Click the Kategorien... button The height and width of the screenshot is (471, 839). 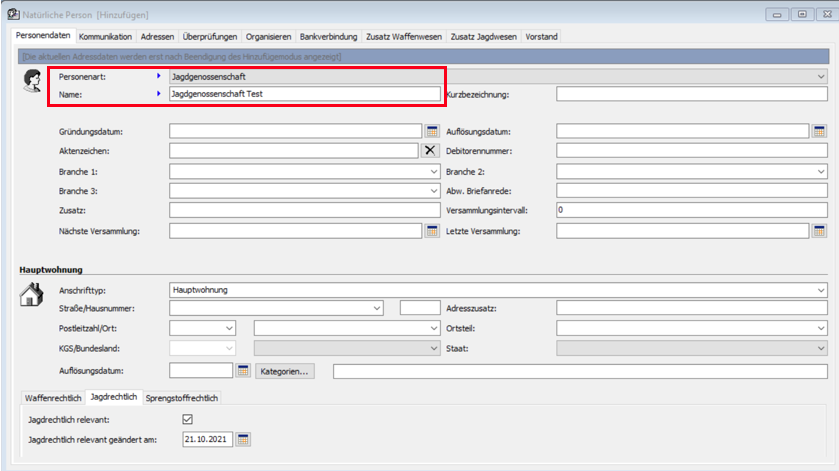pos(286,371)
